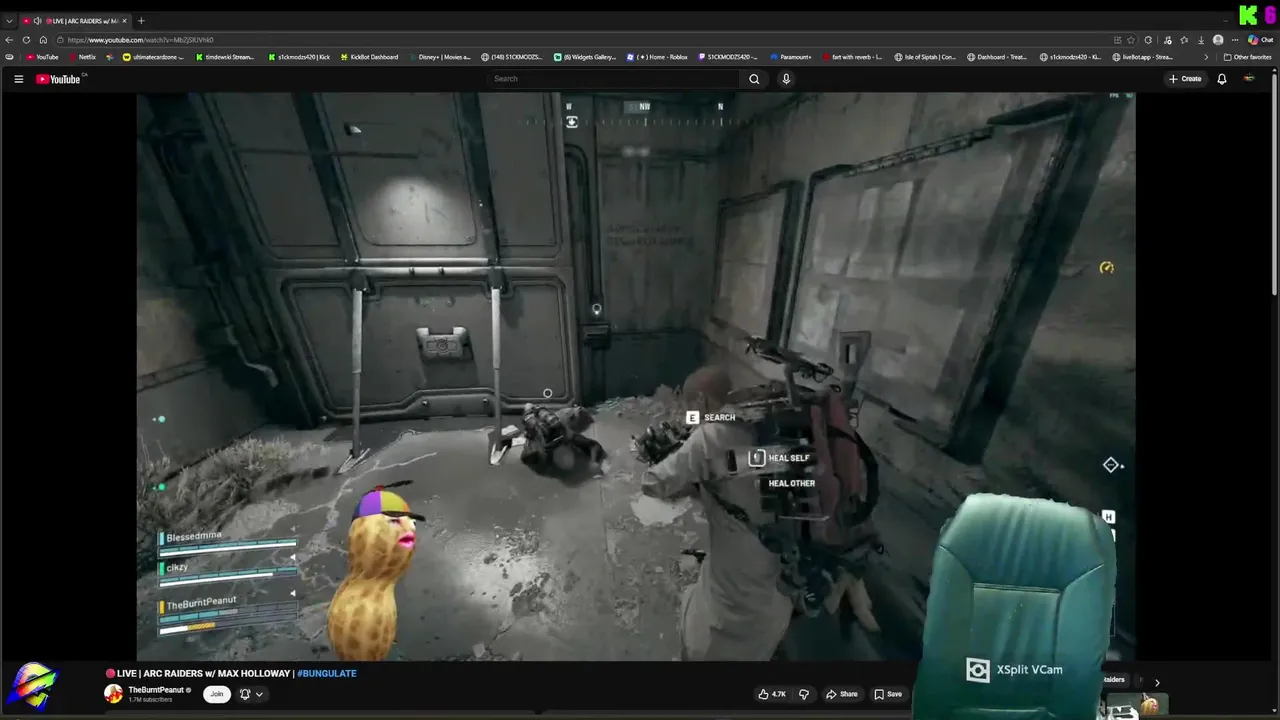The width and height of the screenshot is (1280, 720).
Task: Open Dashboard - Treat bookmark
Action: click(997, 57)
